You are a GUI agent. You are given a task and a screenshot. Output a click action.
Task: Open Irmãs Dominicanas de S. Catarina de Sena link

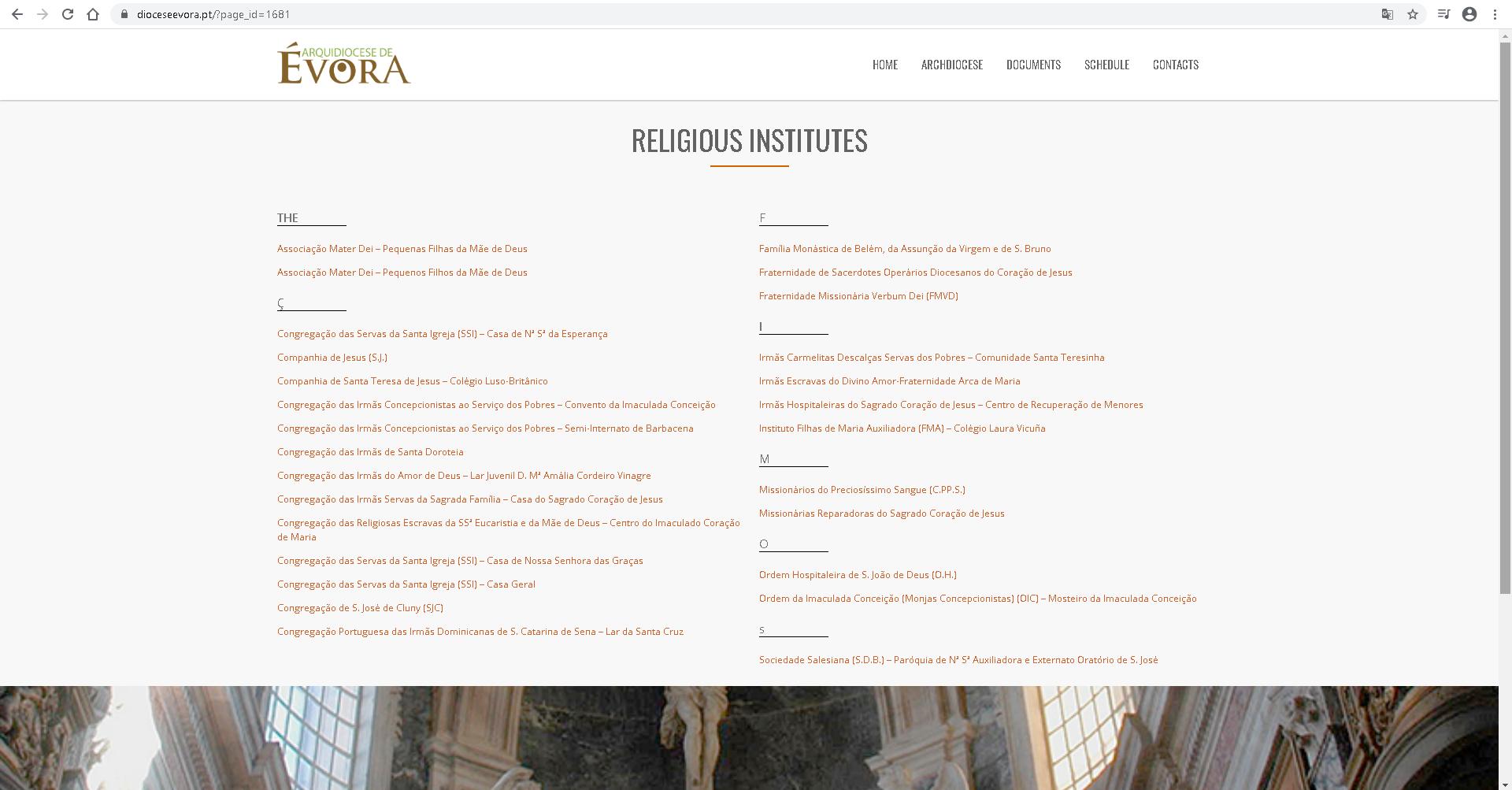(x=480, y=632)
